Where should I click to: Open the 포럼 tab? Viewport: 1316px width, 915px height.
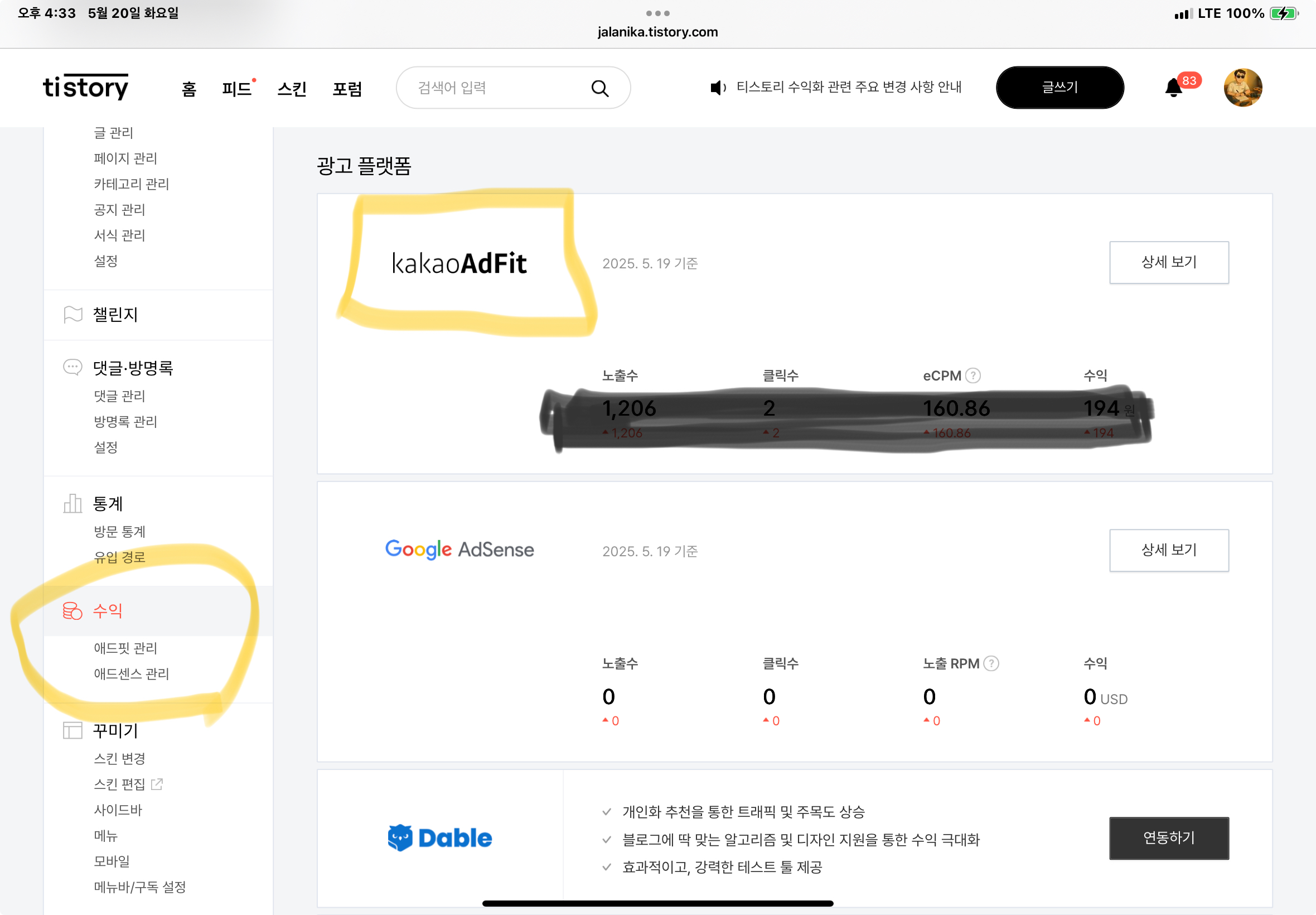(347, 89)
